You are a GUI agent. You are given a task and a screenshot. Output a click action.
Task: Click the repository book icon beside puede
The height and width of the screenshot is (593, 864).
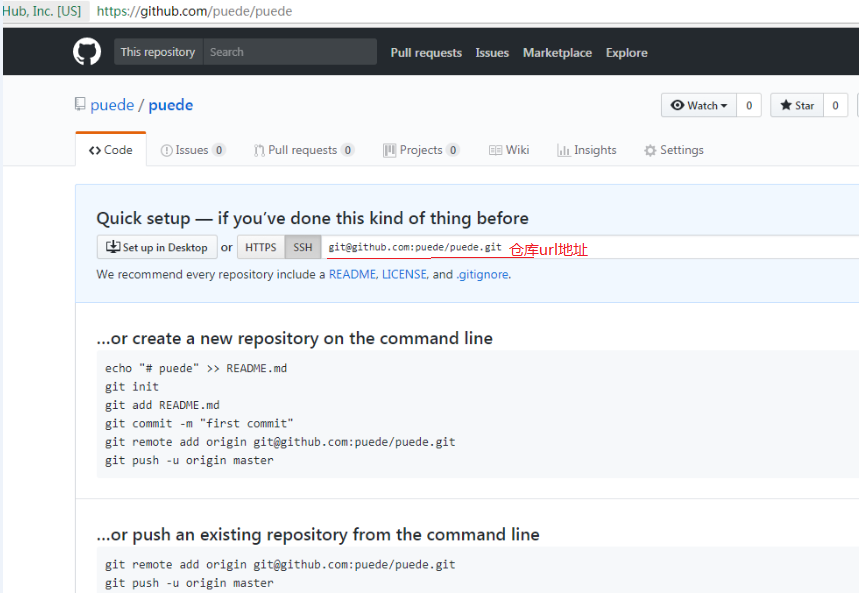coord(80,104)
